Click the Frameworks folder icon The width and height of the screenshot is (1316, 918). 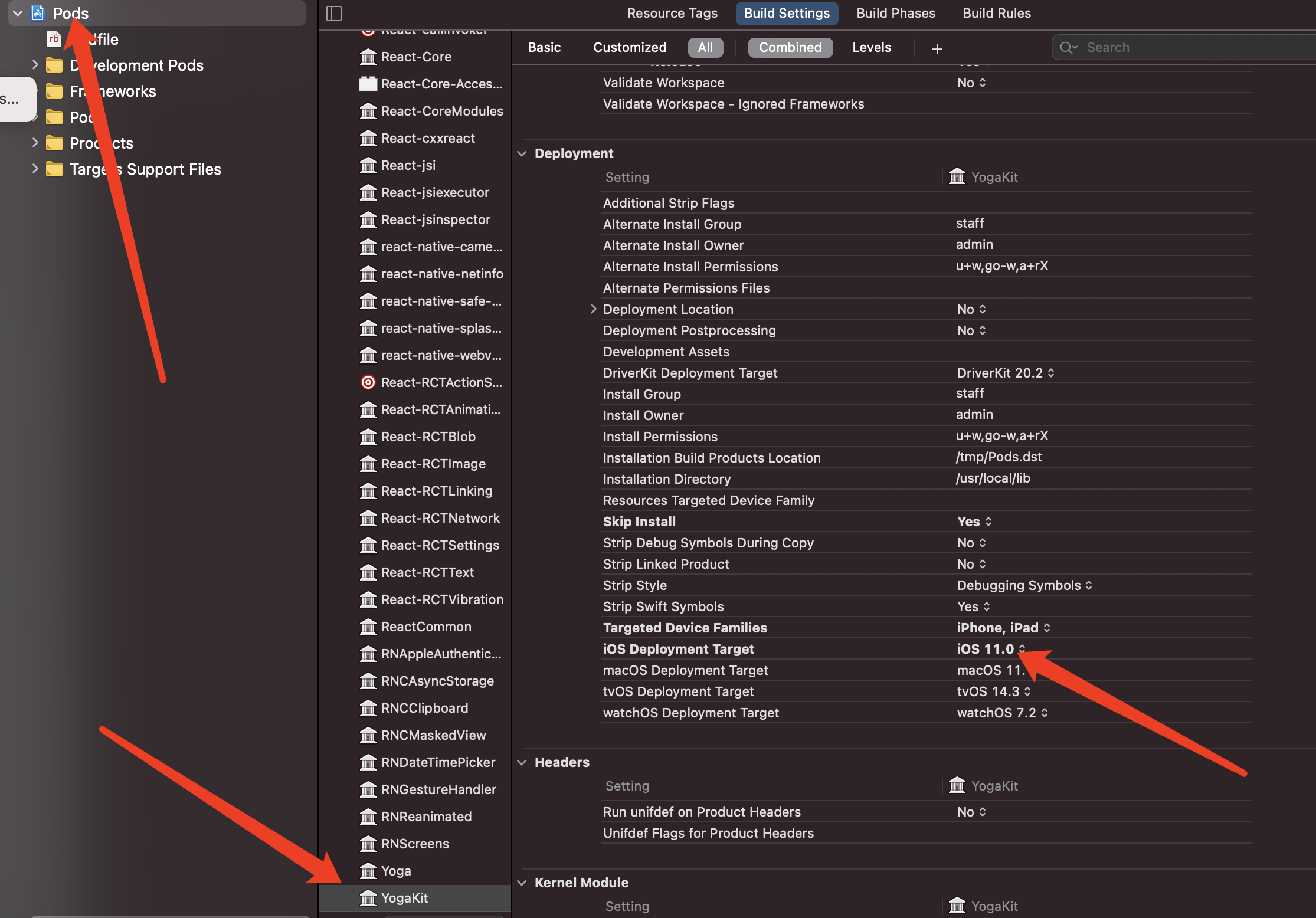point(54,91)
